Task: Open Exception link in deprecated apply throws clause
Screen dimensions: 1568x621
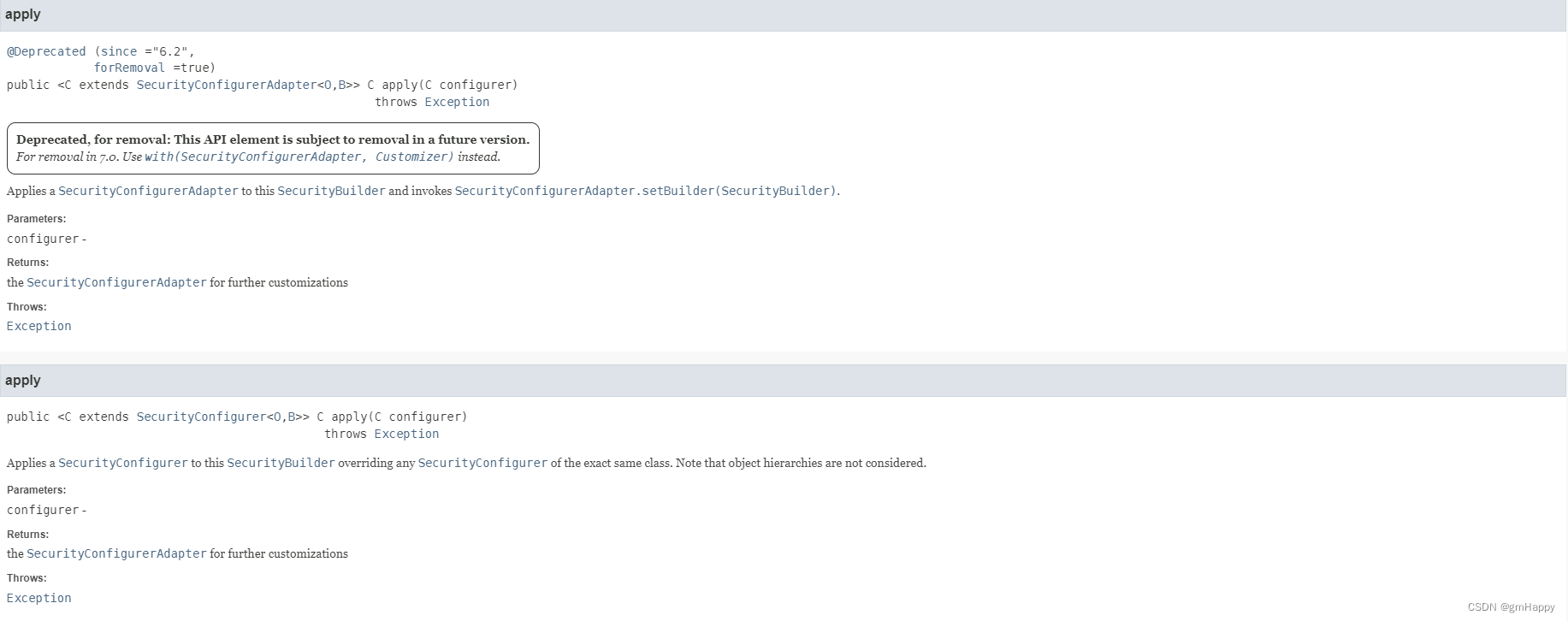Action: point(457,102)
